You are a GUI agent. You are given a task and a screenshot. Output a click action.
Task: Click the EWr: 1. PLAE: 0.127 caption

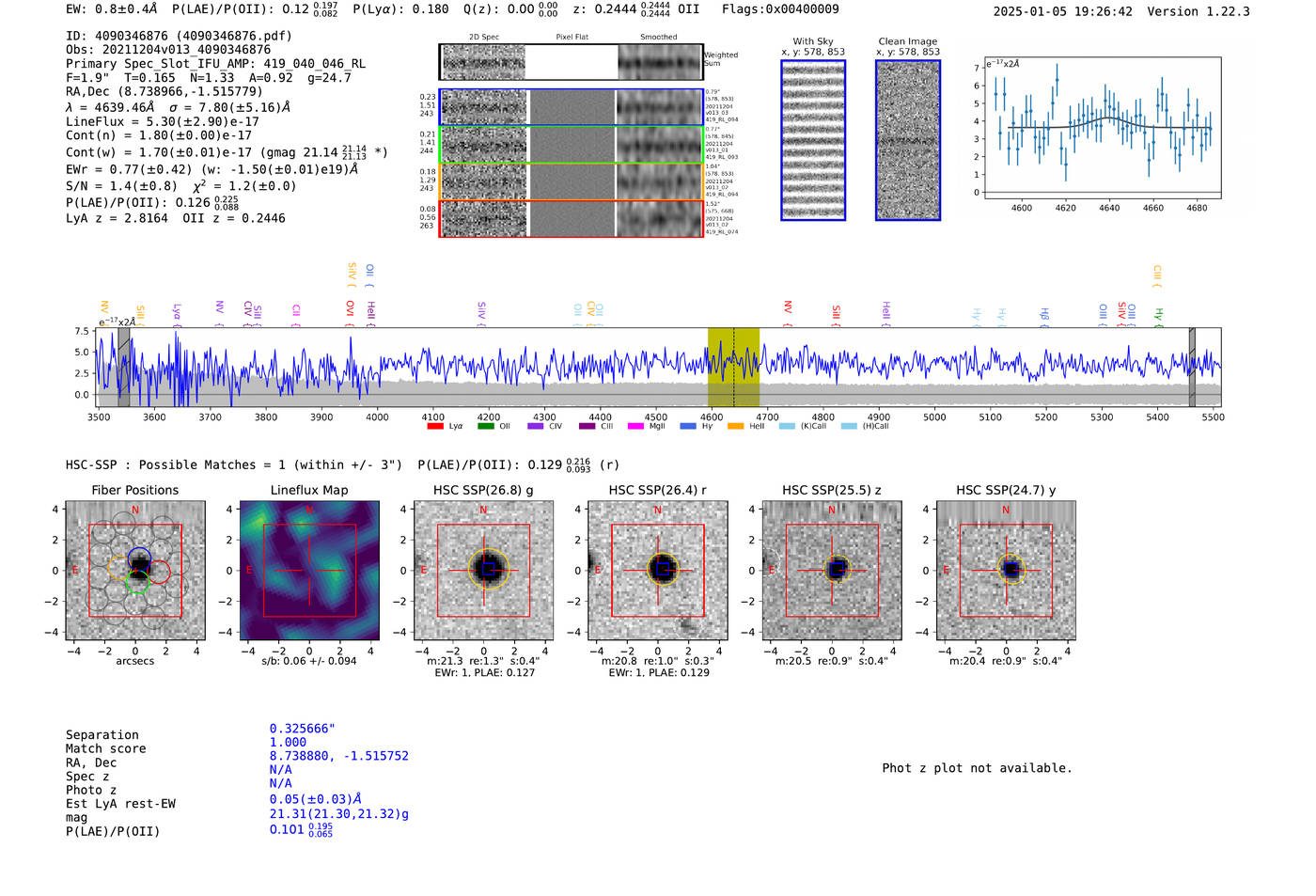coord(484,672)
